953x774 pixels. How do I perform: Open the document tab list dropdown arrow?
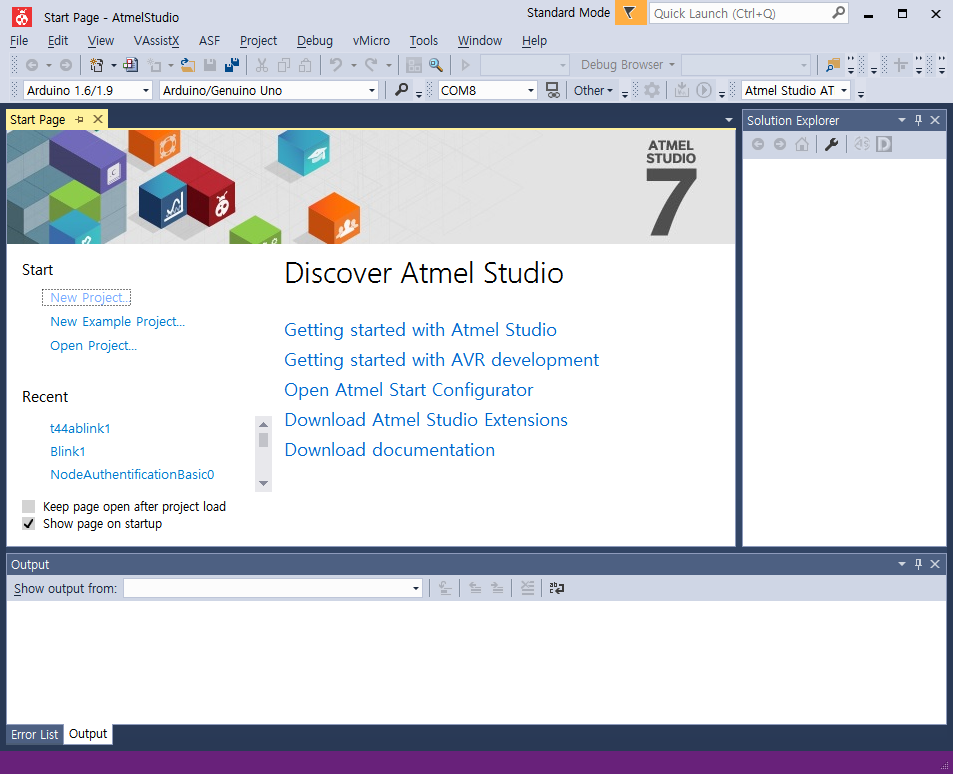[x=729, y=120]
